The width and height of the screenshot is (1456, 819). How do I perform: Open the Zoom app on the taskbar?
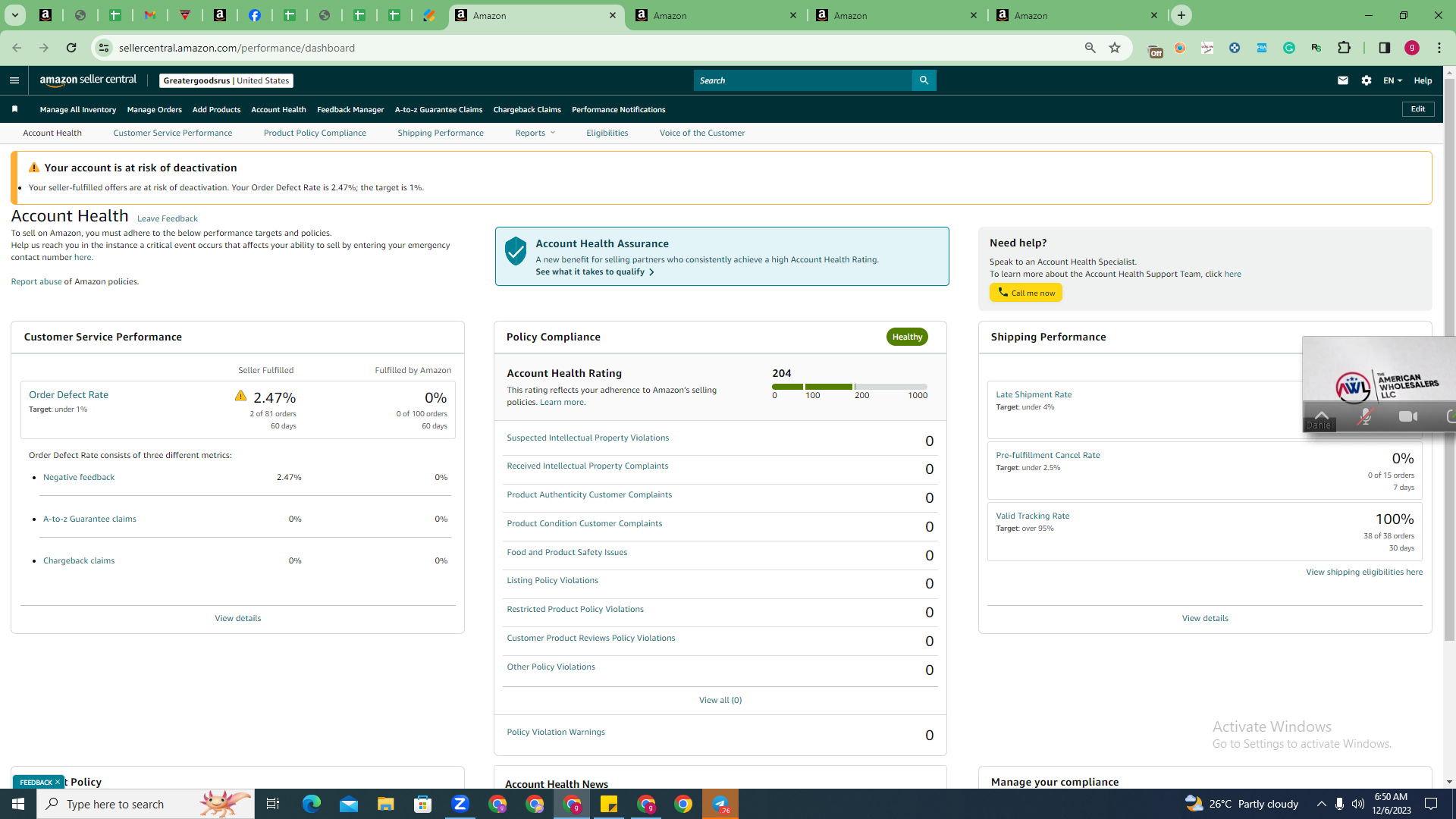click(460, 804)
